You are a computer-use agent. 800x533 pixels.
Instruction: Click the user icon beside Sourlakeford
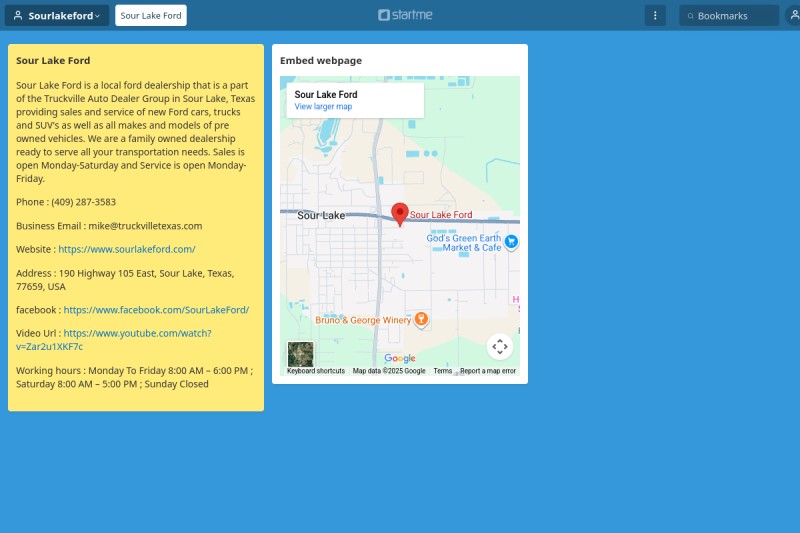click(18, 15)
